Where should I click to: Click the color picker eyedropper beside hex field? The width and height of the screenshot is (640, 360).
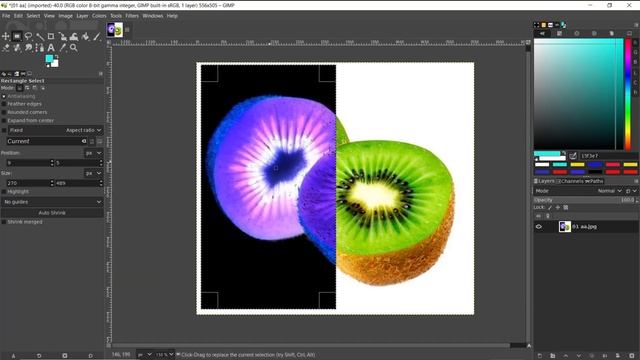573,156
